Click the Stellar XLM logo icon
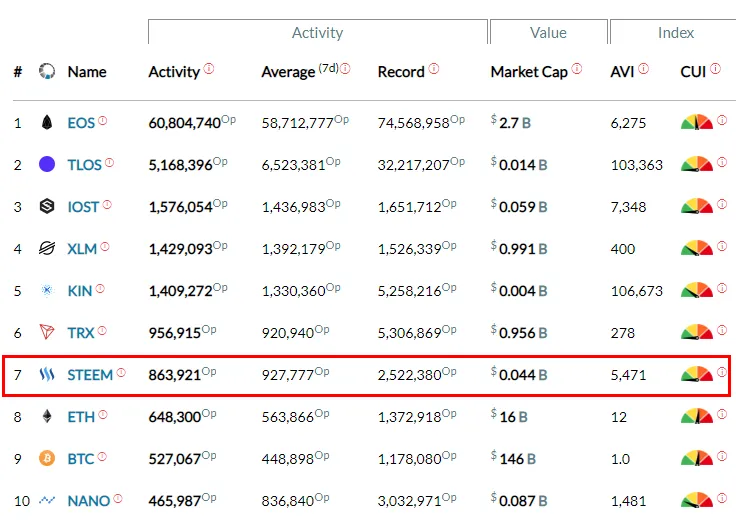Viewport: 736px width, 520px height. pyautogui.click(x=46, y=249)
